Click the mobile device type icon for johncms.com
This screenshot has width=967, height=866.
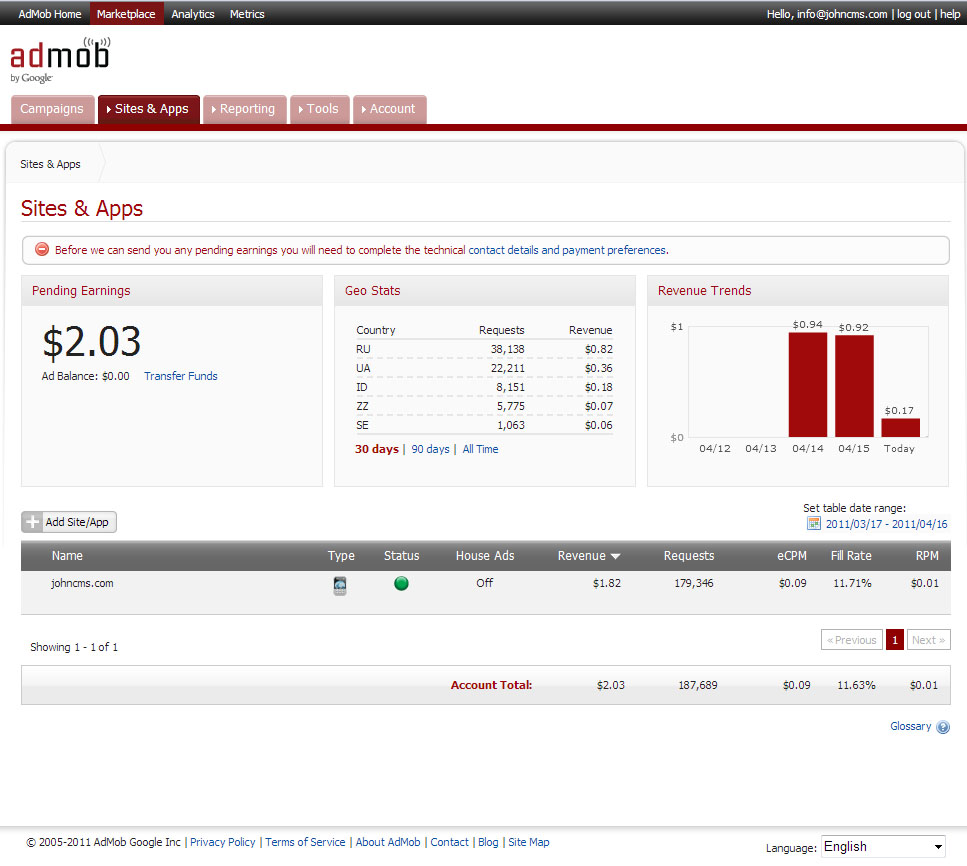[x=340, y=586]
